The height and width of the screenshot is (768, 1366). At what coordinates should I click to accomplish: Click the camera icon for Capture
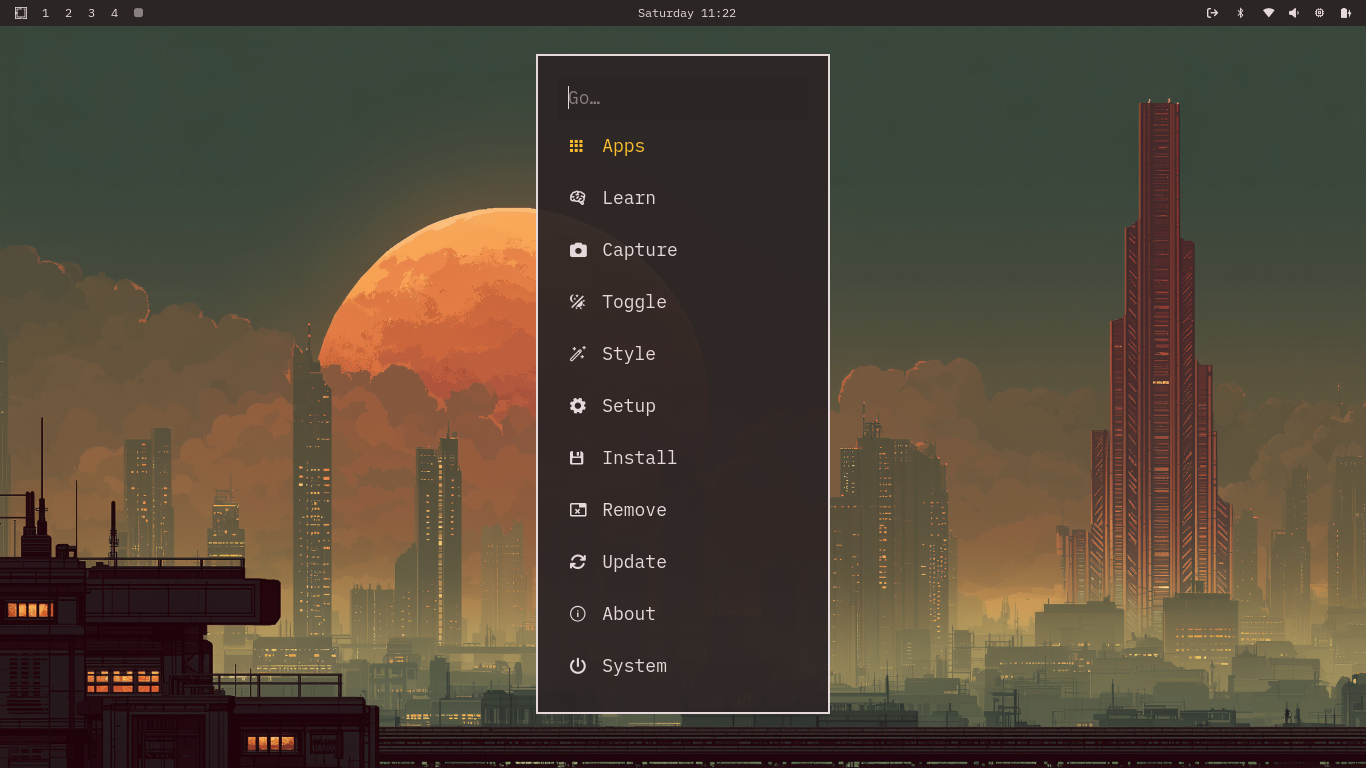click(577, 250)
